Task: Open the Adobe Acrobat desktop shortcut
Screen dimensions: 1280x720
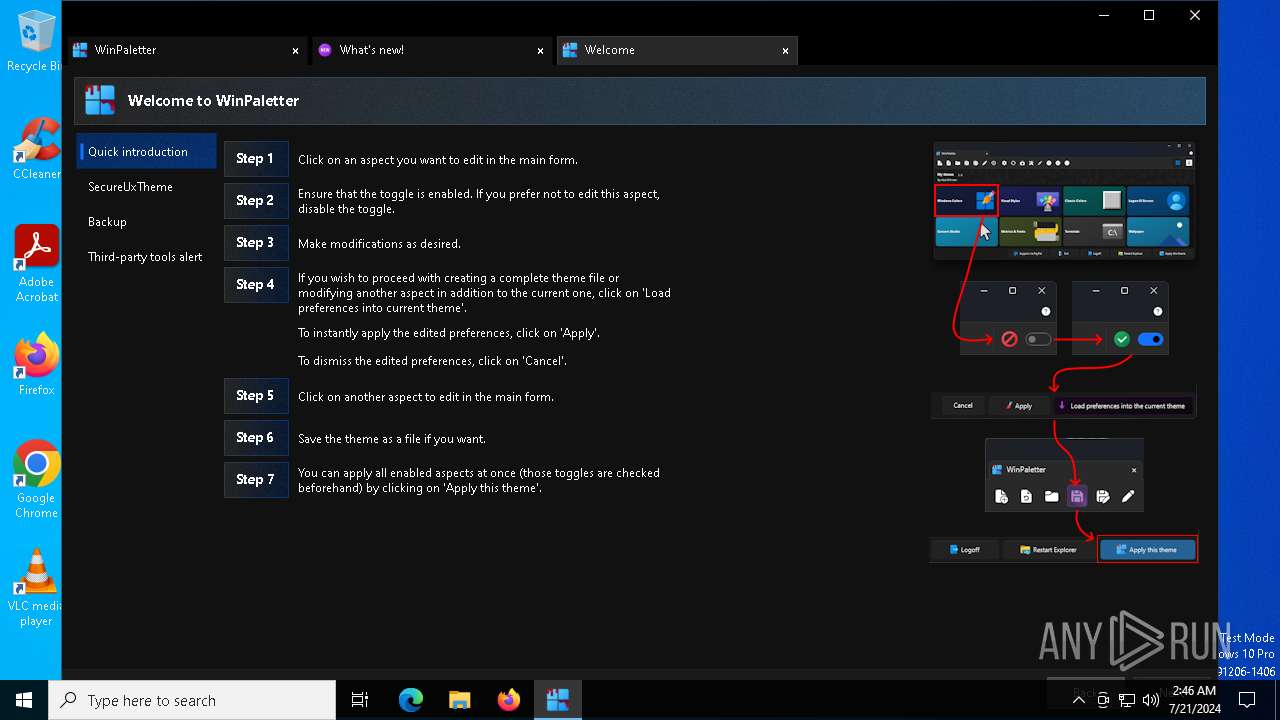Action: 36,264
